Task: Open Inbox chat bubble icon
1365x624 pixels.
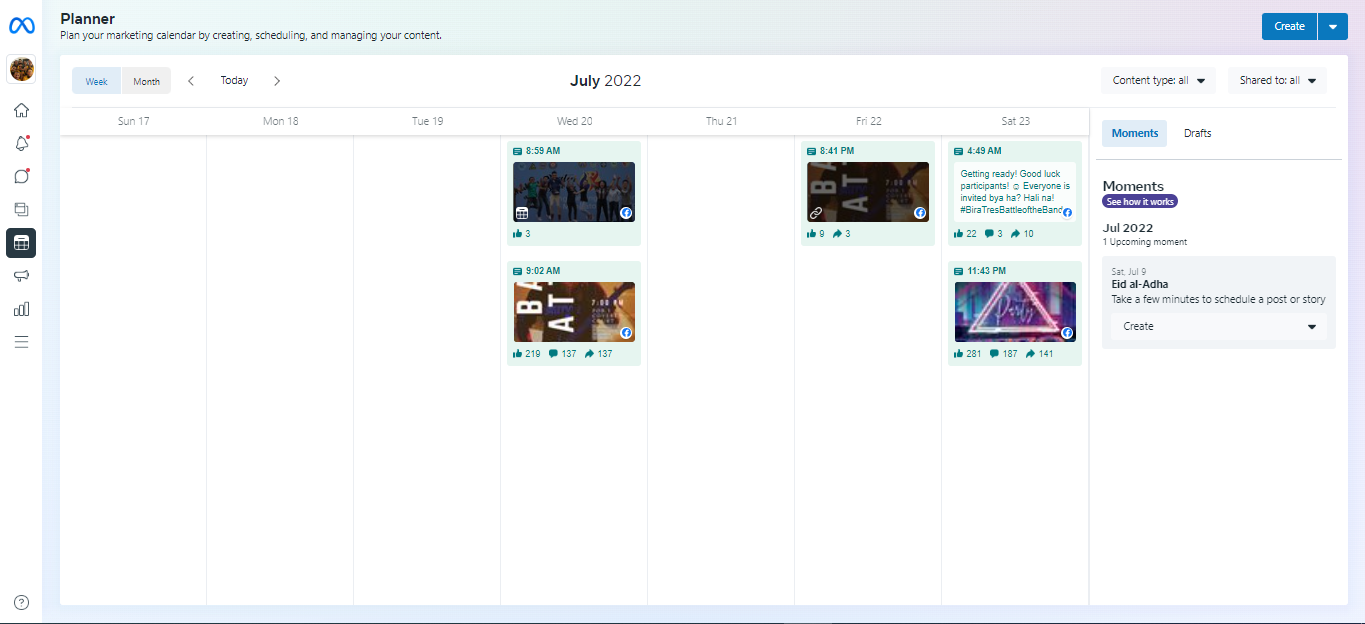Action: [x=21, y=176]
